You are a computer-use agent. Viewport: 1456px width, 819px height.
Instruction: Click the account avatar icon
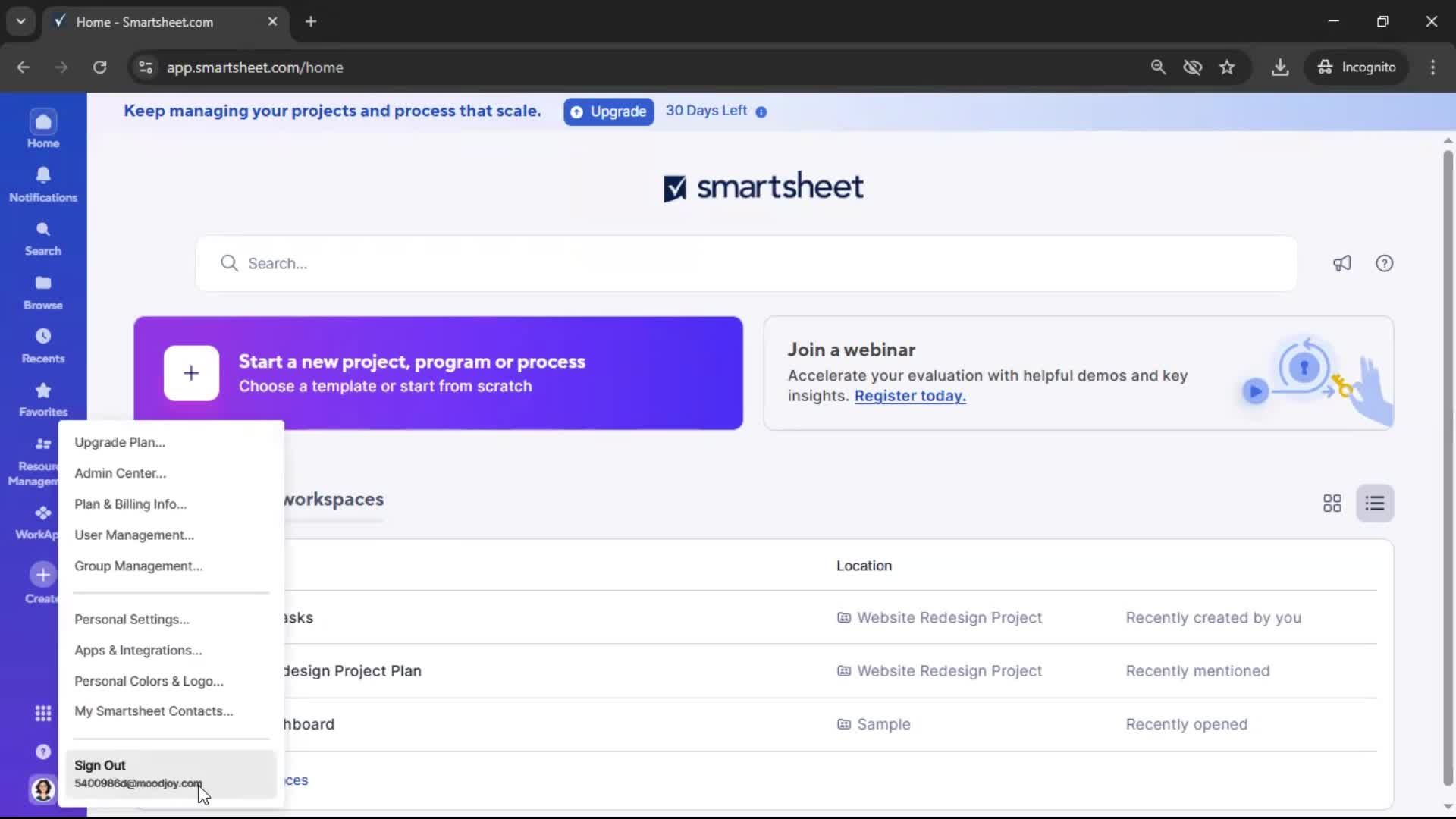click(x=43, y=789)
